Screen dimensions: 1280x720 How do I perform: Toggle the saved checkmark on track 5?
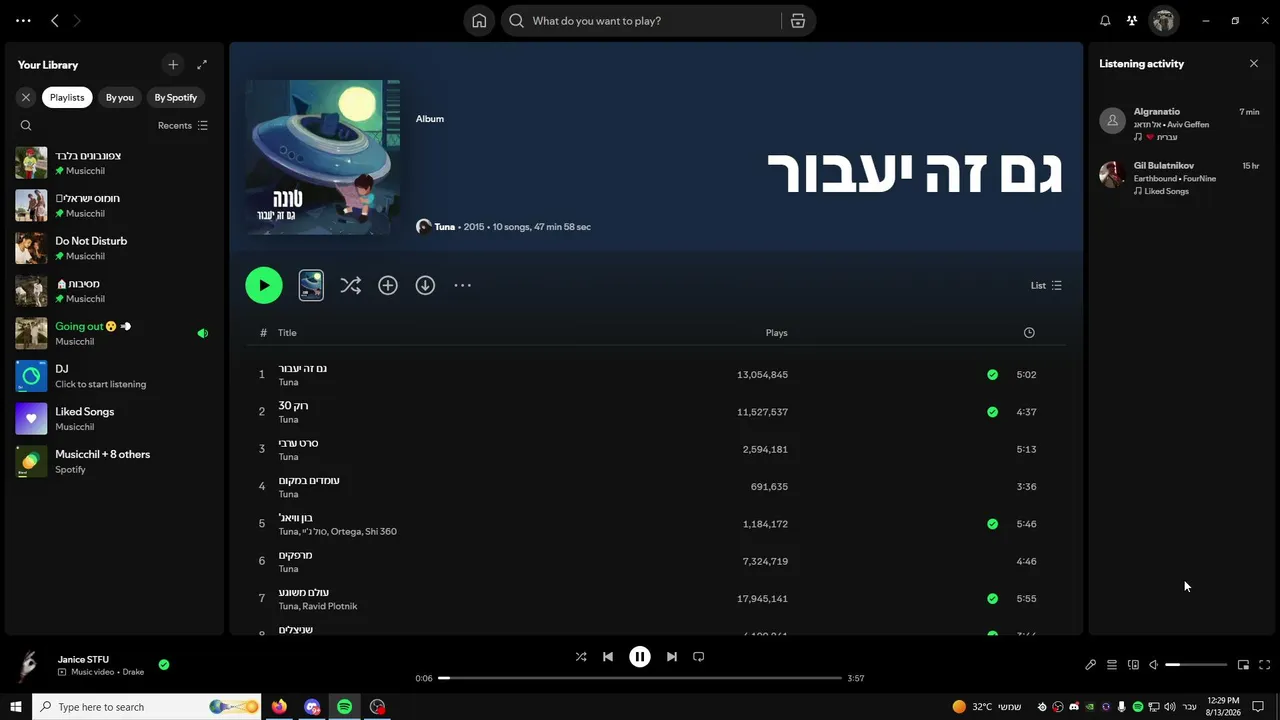tap(992, 524)
